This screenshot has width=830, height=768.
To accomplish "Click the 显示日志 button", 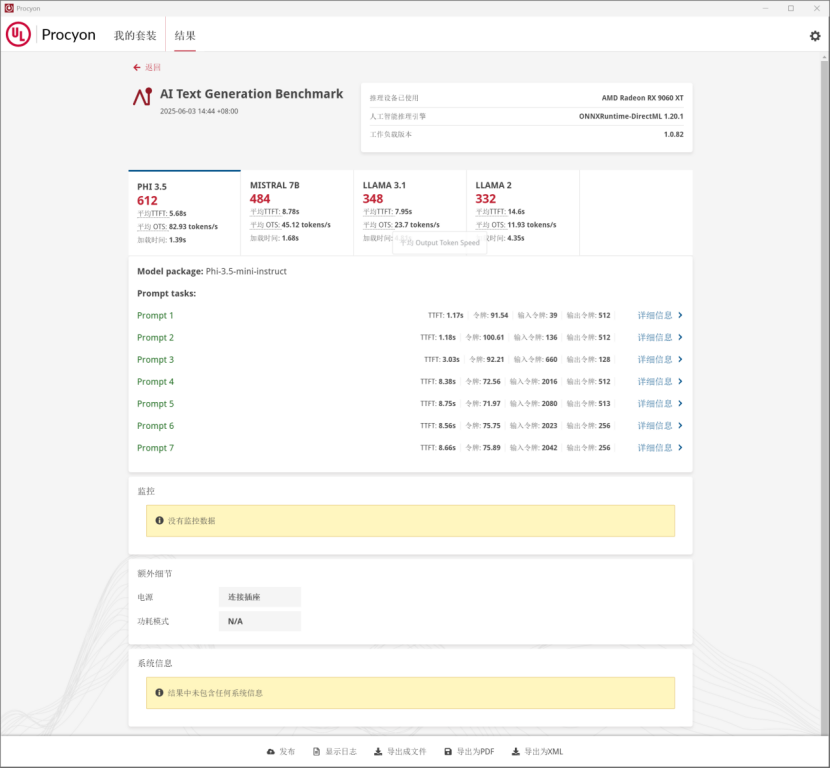I will click(x=335, y=752).
